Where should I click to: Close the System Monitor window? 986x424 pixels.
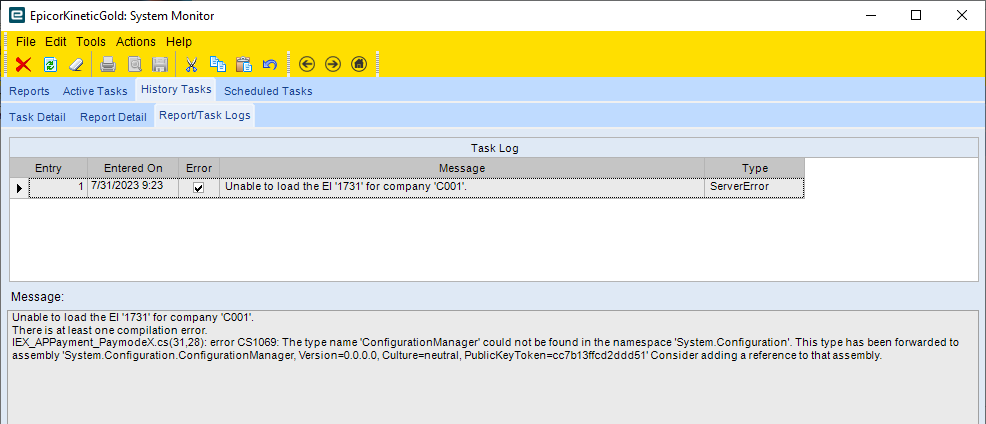coord(962,16)
